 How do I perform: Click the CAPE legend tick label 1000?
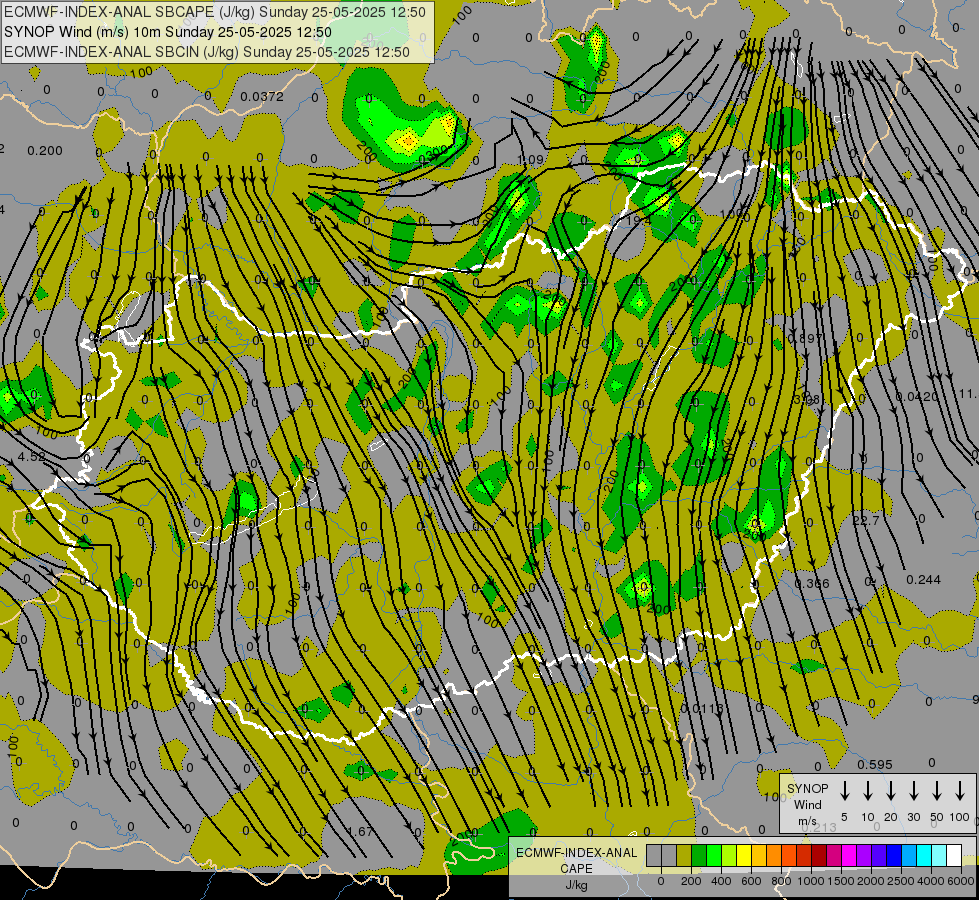[810, 881]
